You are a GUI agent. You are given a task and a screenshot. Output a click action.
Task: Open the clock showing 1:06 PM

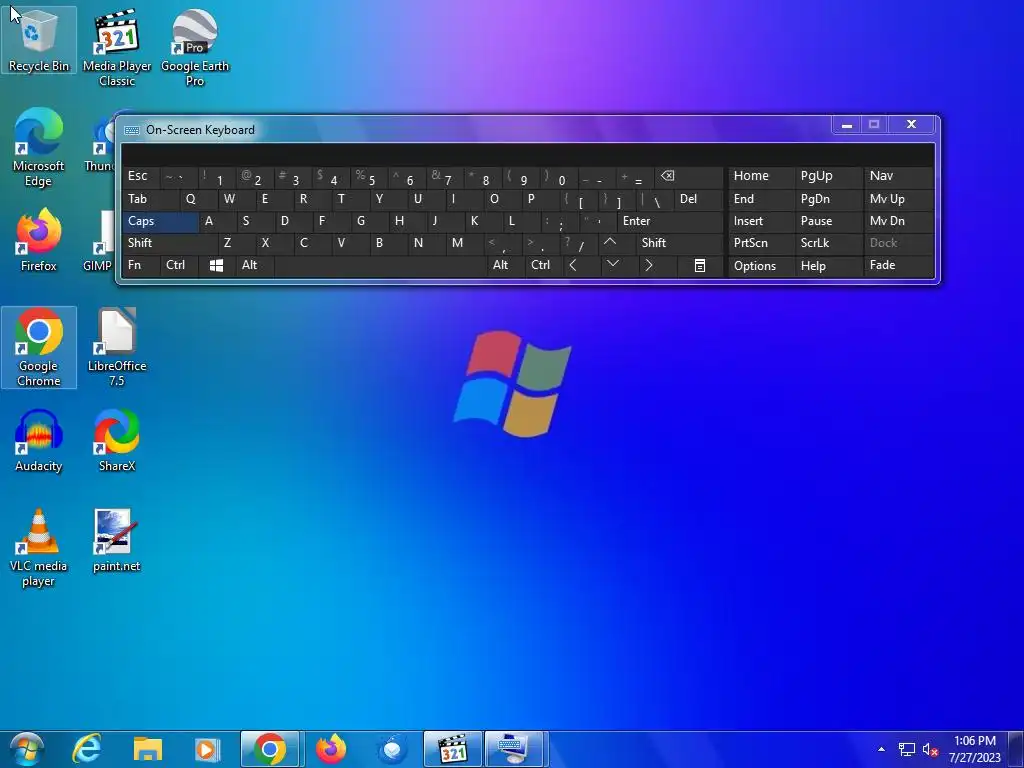coord(974,749)
